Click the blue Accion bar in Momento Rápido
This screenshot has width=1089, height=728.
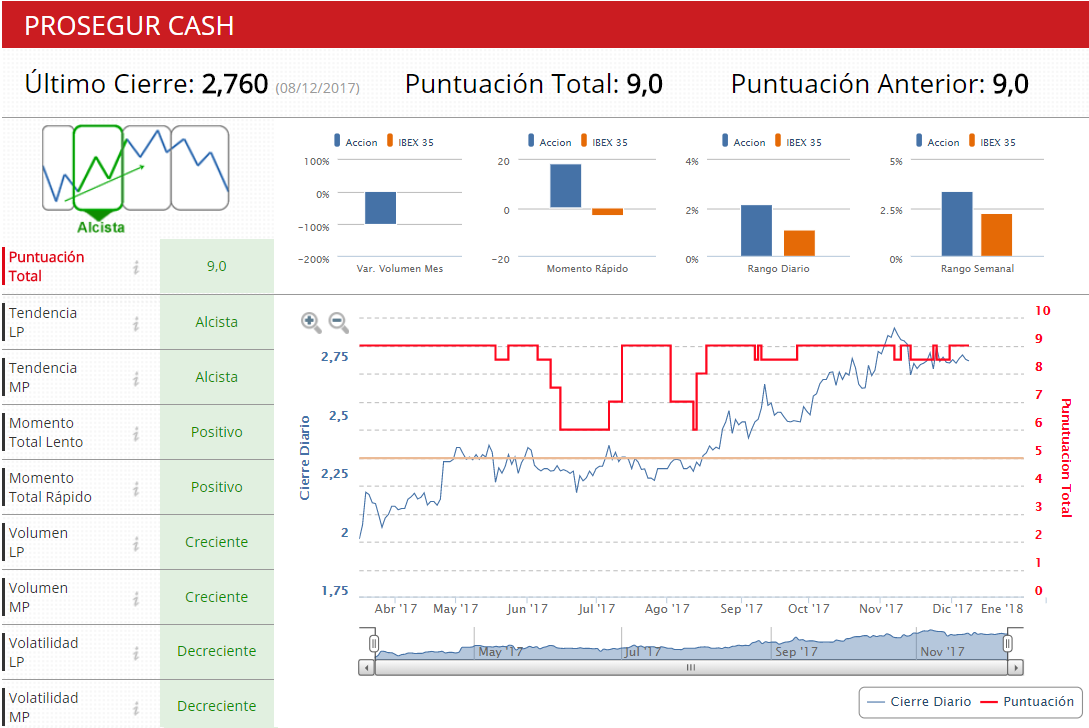pyautogui.click(x=565, y=186)
